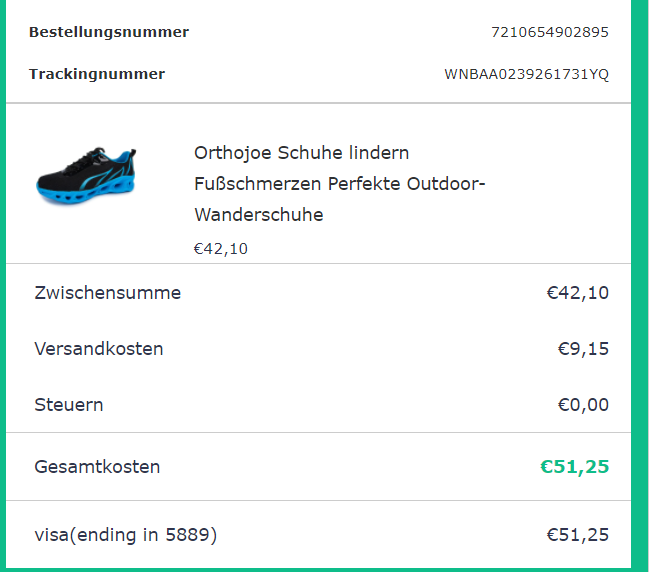The image size is (659, 572).
Task: Click tracking number WNBAA0239261731YQ
Action: [526, 74]
